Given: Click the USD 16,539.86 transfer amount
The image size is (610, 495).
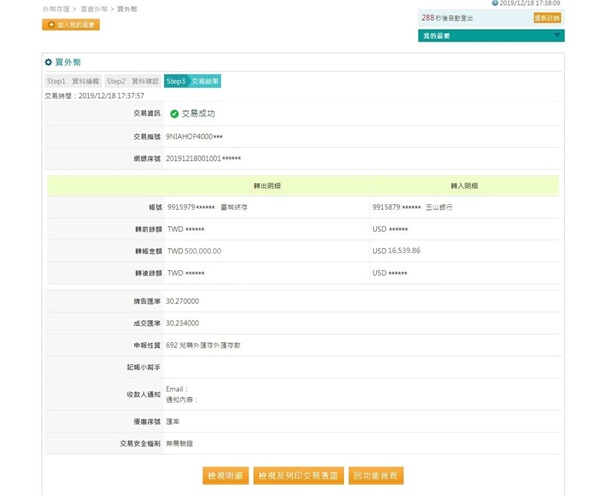Looking at the screenshot, I should tap(397, 251).
